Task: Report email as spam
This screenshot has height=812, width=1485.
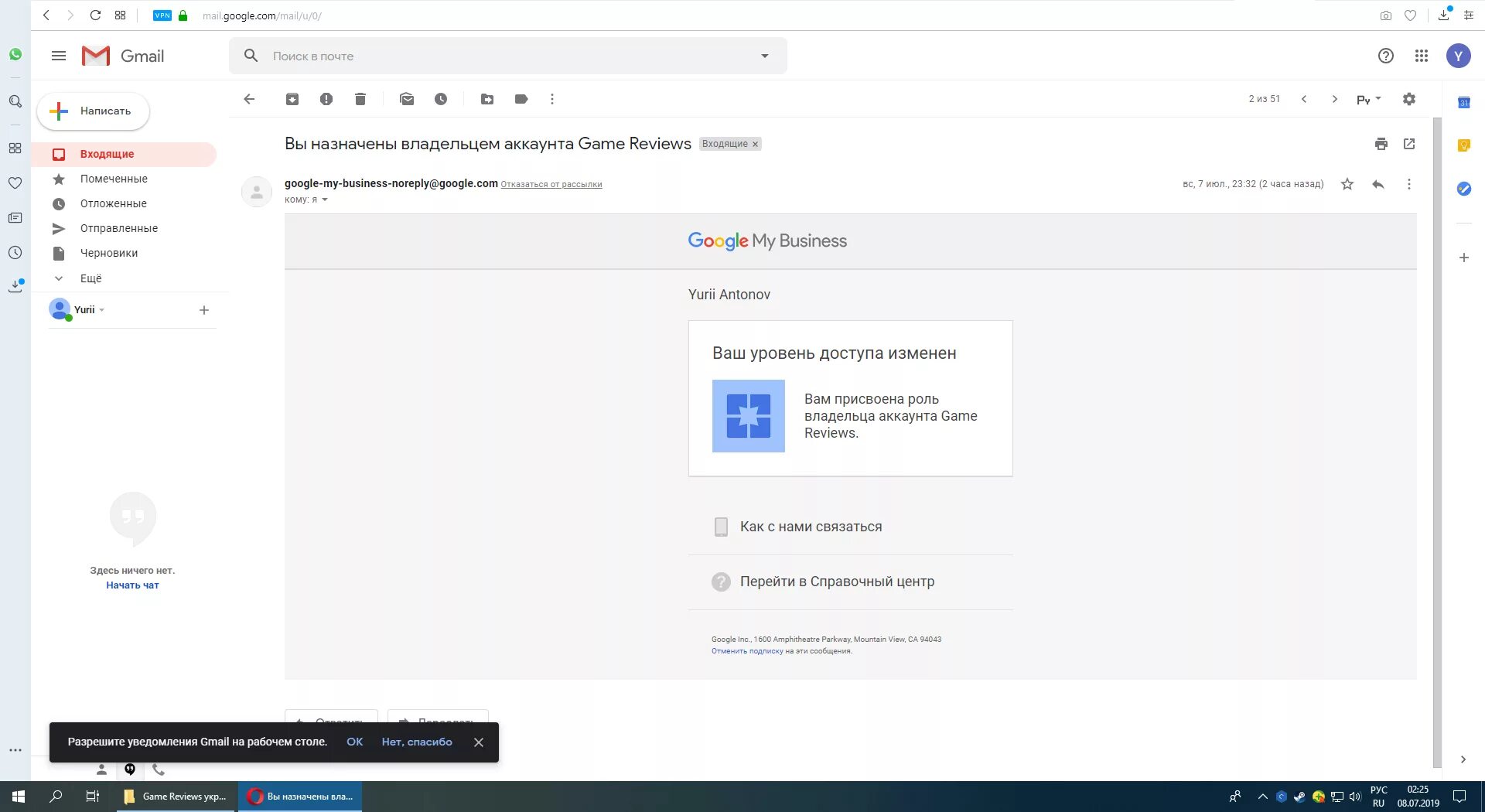Action: 326,99
